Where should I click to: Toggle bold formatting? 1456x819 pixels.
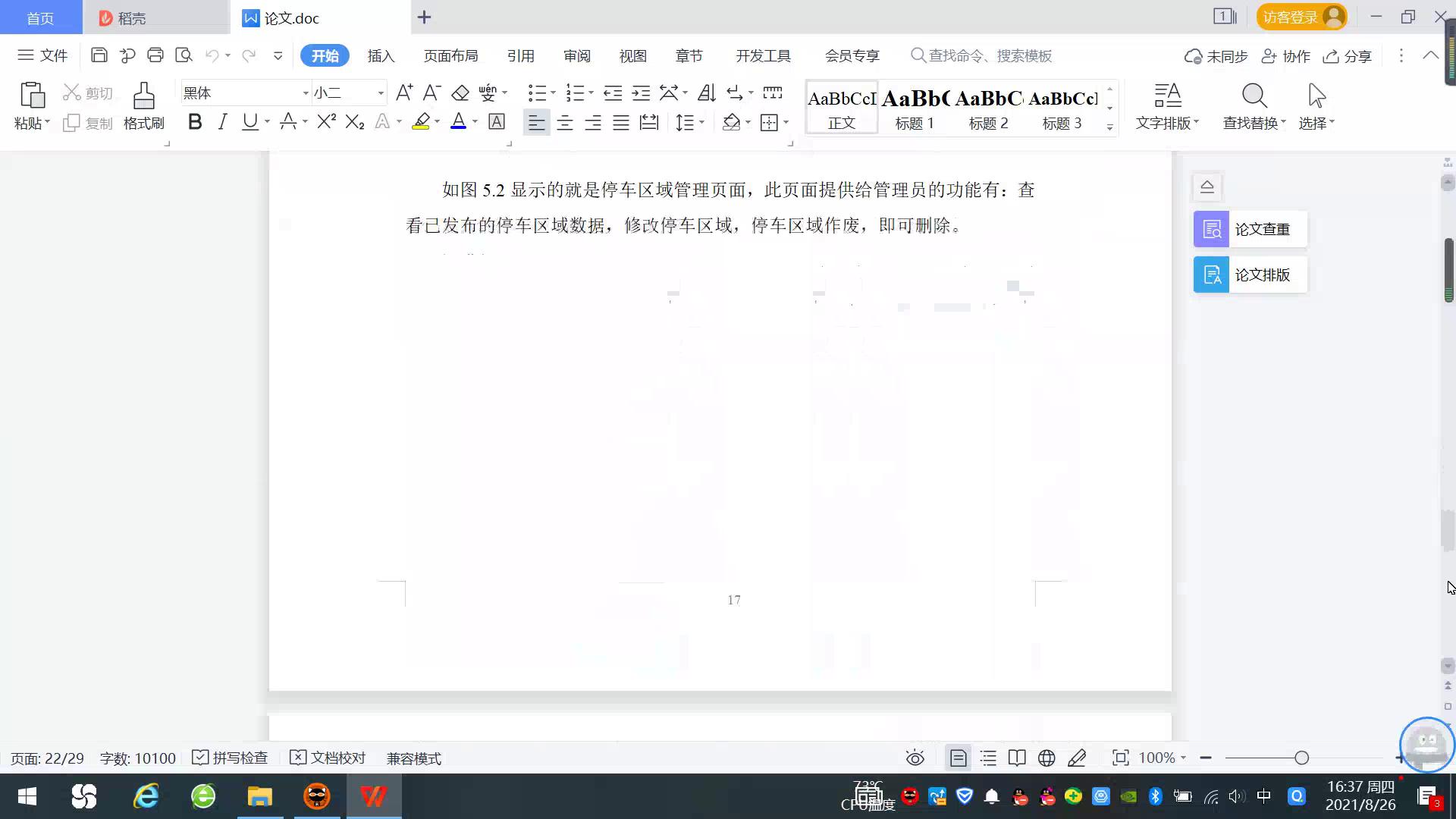tap(195, 121)
